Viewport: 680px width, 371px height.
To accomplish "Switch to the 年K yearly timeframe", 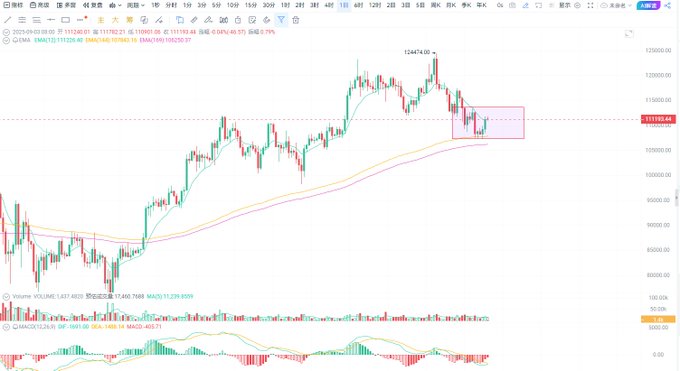I will click(x=481, y=5).
